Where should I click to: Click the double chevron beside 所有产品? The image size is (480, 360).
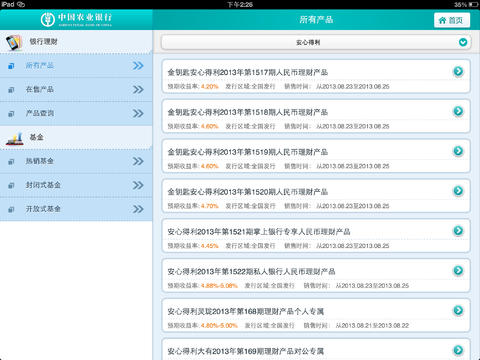point(138,66)
